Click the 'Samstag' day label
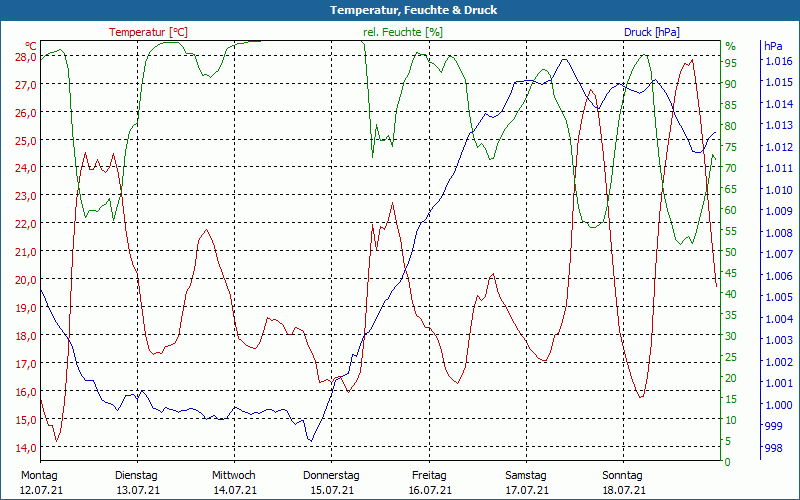The height and width of the screenshot is (500, 800). [525, 475]
